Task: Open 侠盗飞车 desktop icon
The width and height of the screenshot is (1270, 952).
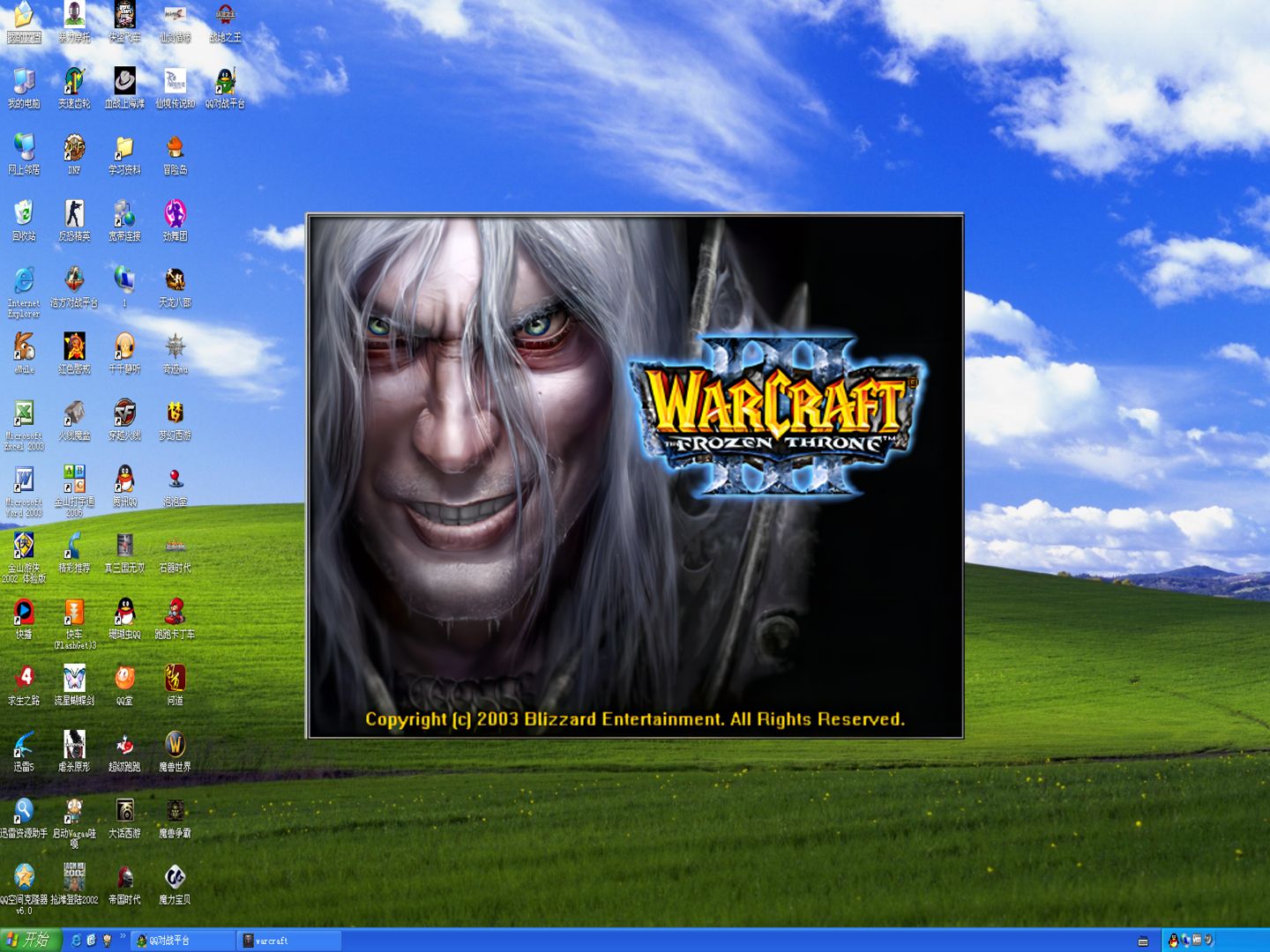Action: pos(124,16)
